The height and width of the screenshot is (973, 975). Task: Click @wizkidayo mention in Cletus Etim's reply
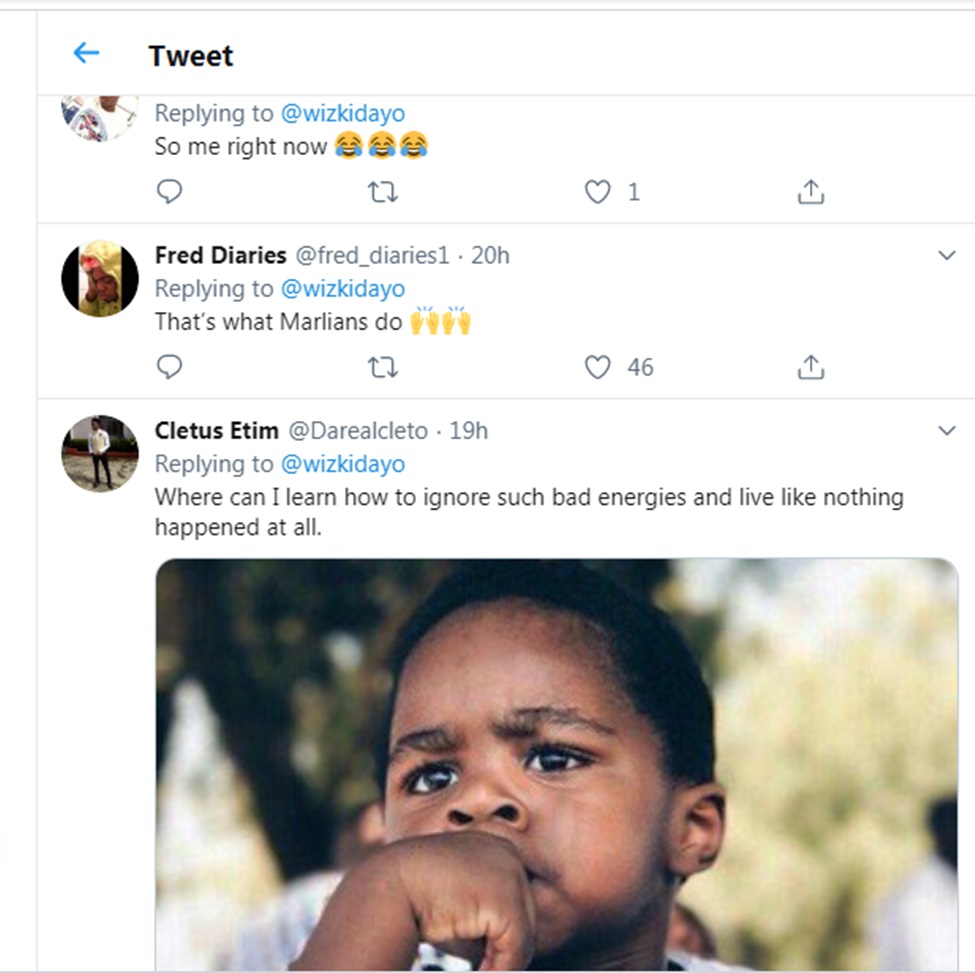pos(342,464)
